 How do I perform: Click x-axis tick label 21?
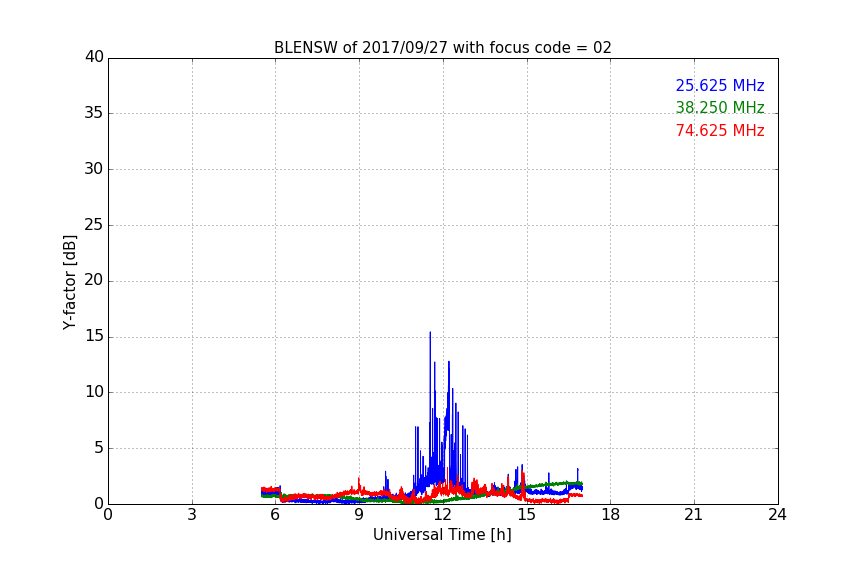coord(694,515)
